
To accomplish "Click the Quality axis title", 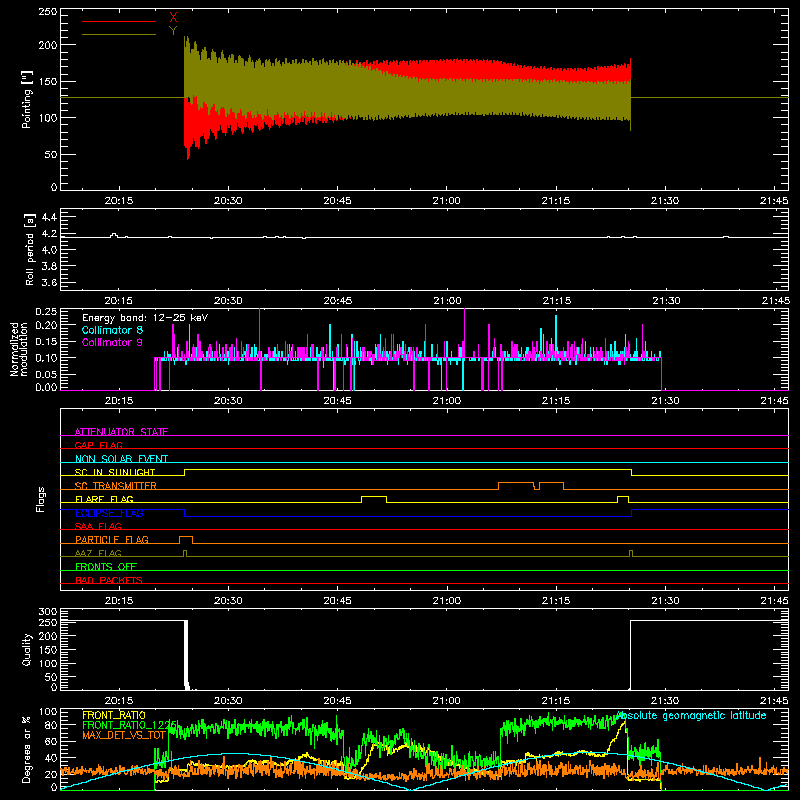I will tap(27, 649).
